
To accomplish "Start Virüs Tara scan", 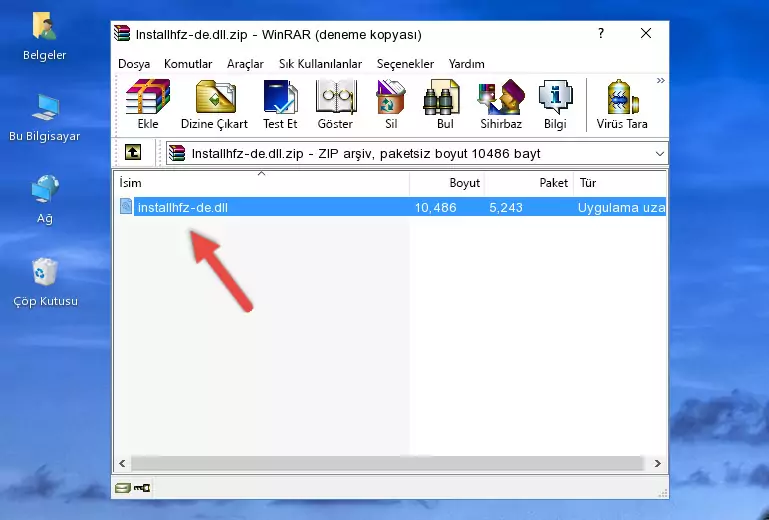I will (622, 104).
